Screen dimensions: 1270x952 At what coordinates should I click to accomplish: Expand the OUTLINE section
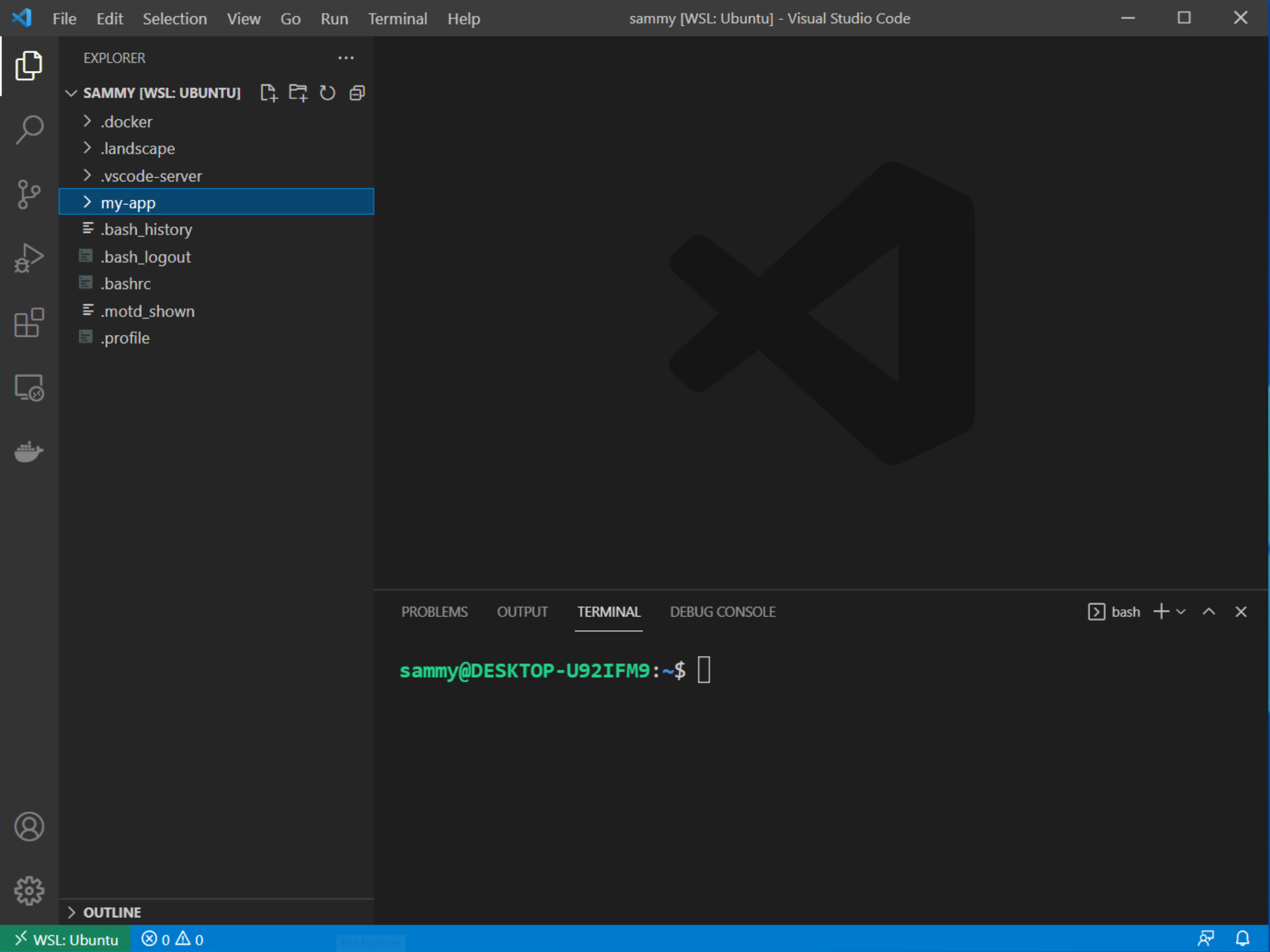coord(217,912)
